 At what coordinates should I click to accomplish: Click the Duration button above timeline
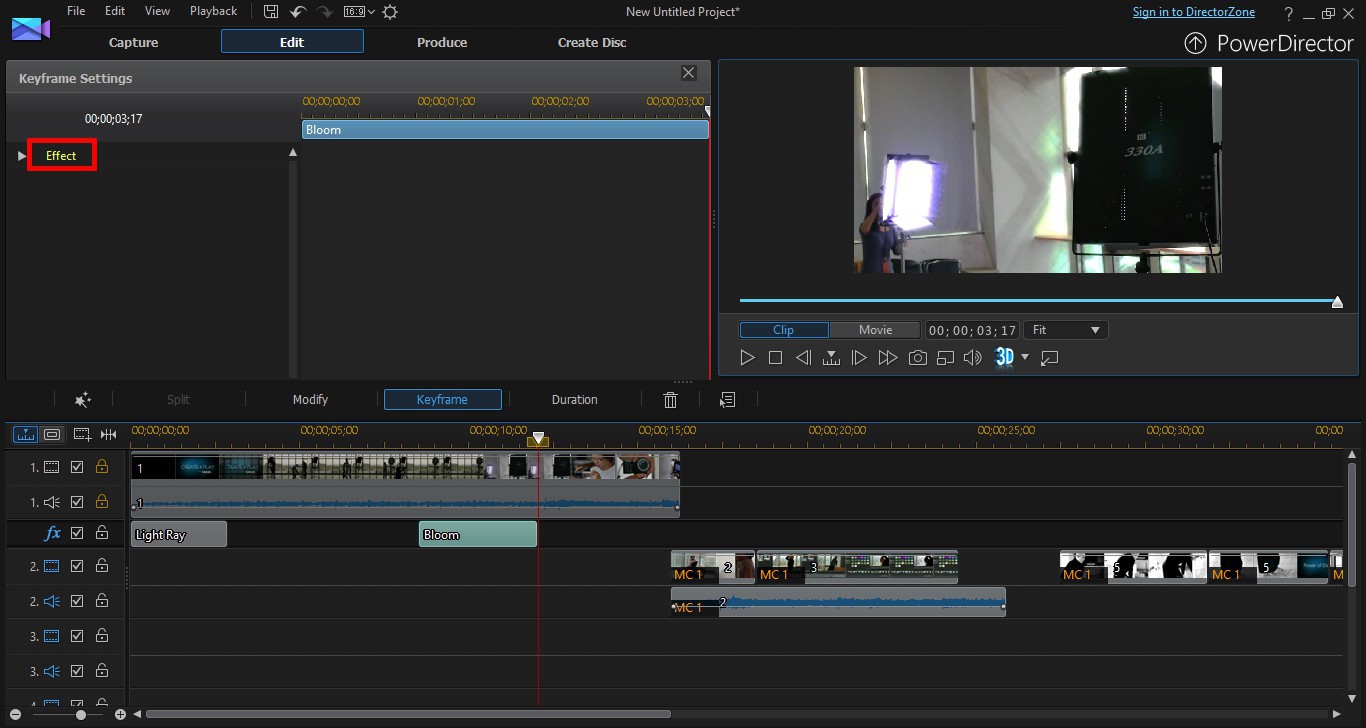click(x=574, y=399)
